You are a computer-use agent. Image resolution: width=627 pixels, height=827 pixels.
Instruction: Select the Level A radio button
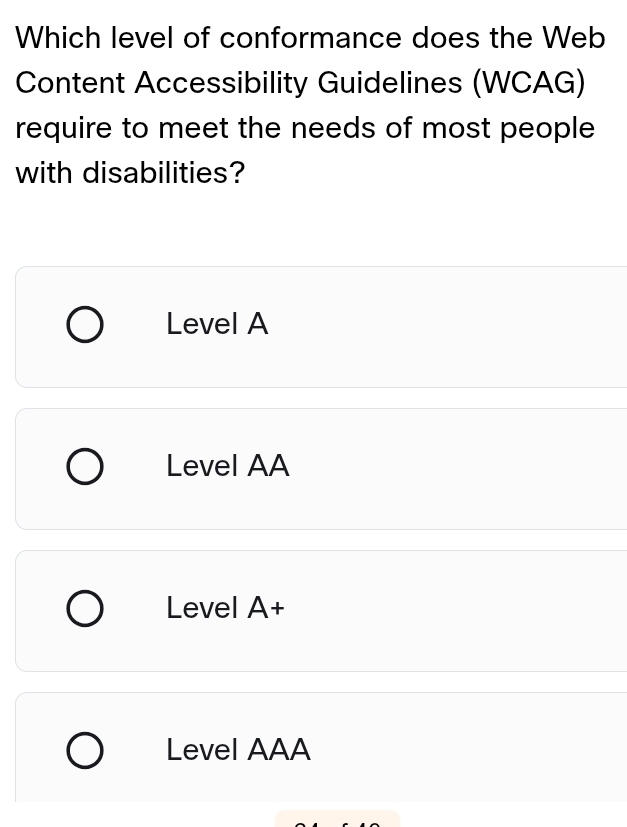(85, 326)
